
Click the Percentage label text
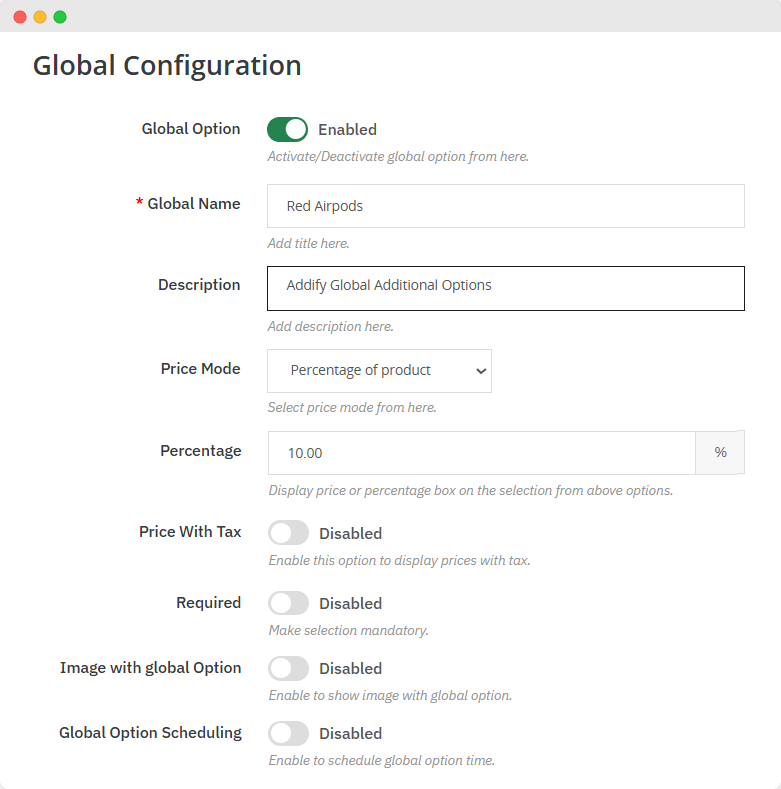point(200,450)
